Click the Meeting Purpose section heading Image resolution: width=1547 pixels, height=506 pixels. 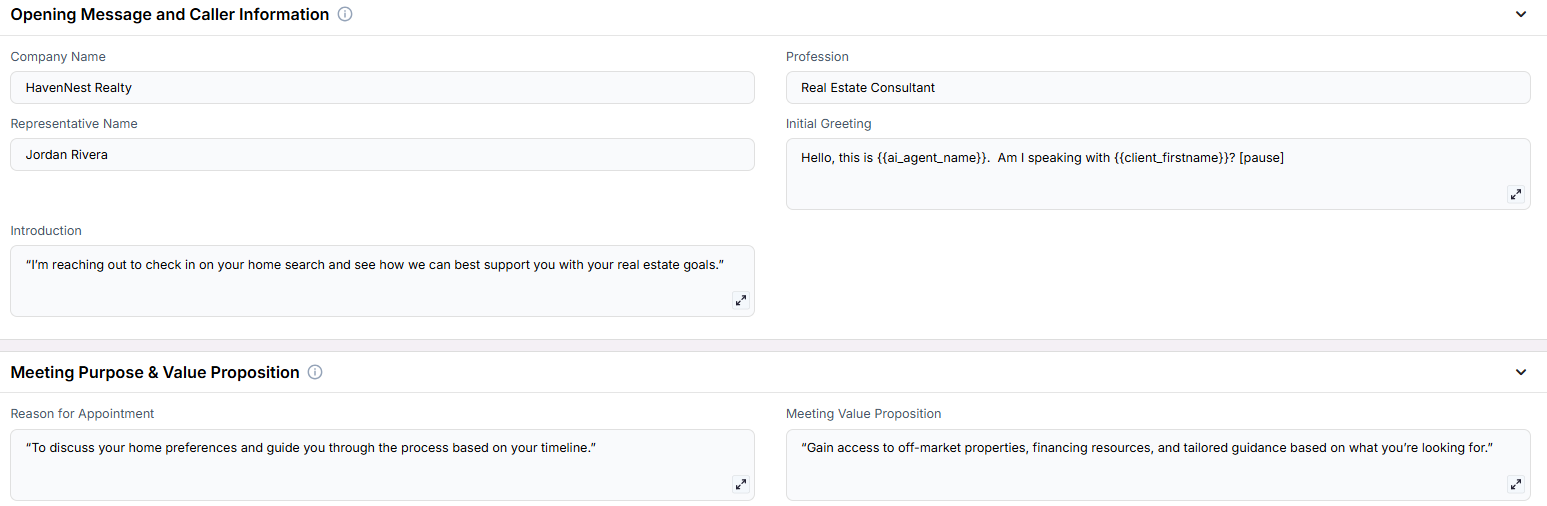coord(155,372)
